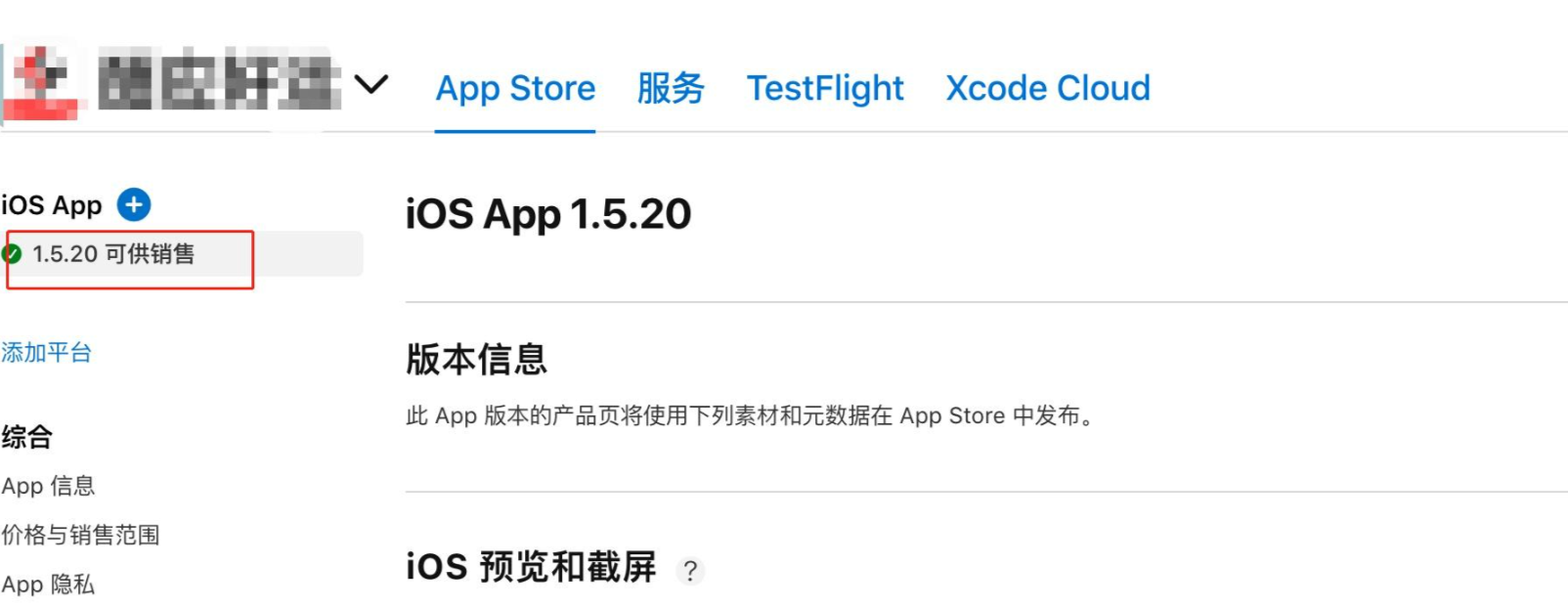
Task: Click the iOS App 1.5.20 heading
Action: pos(549,213)
